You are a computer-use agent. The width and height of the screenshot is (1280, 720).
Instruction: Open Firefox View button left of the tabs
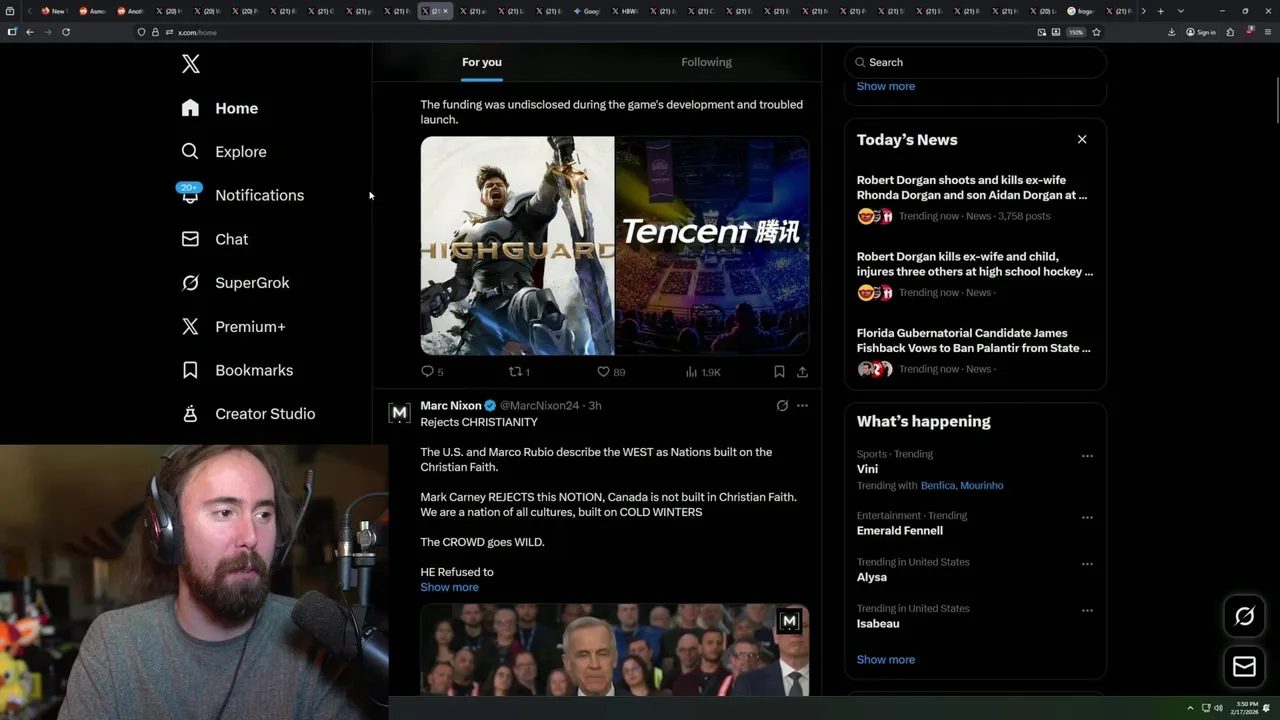[12, 11]
